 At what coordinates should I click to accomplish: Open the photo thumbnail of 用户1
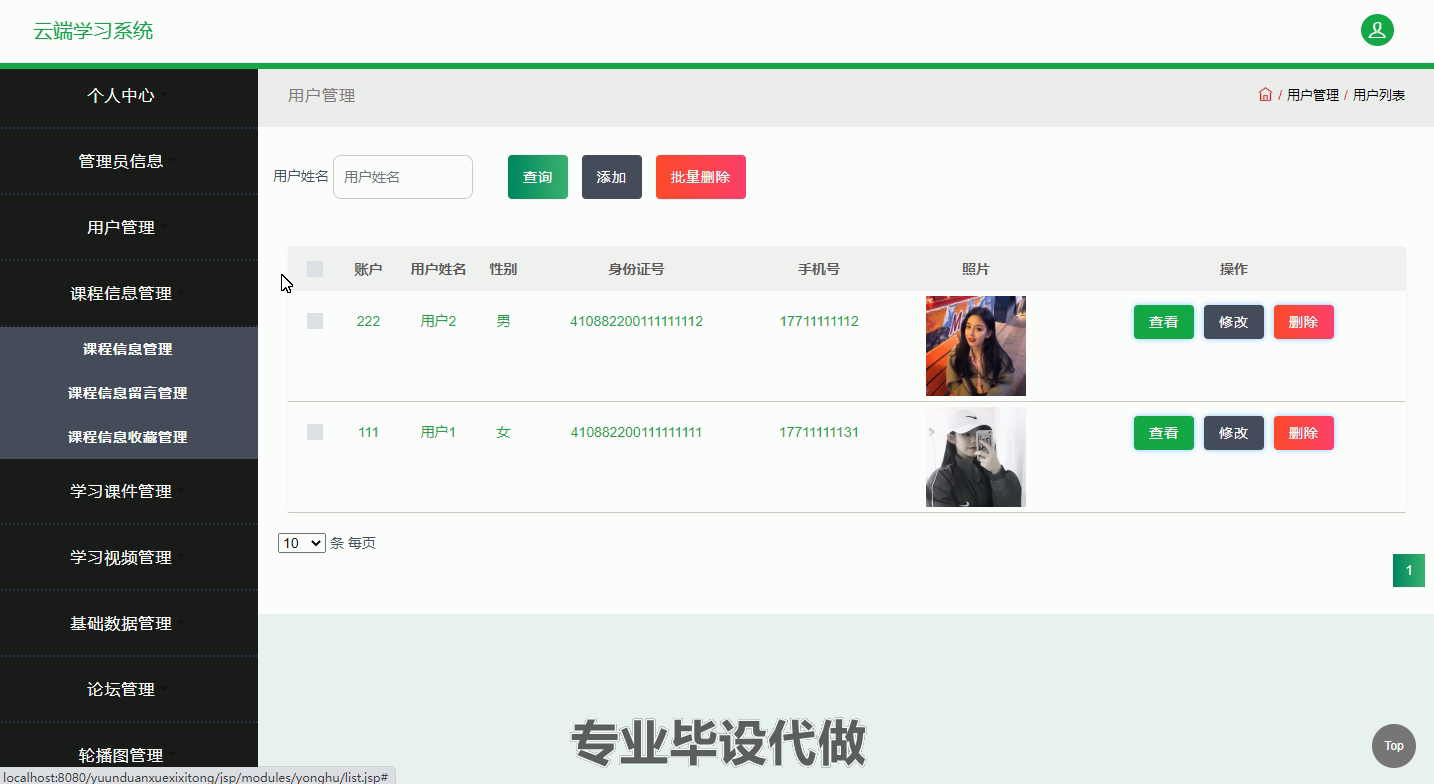click(x=976, y=457)
